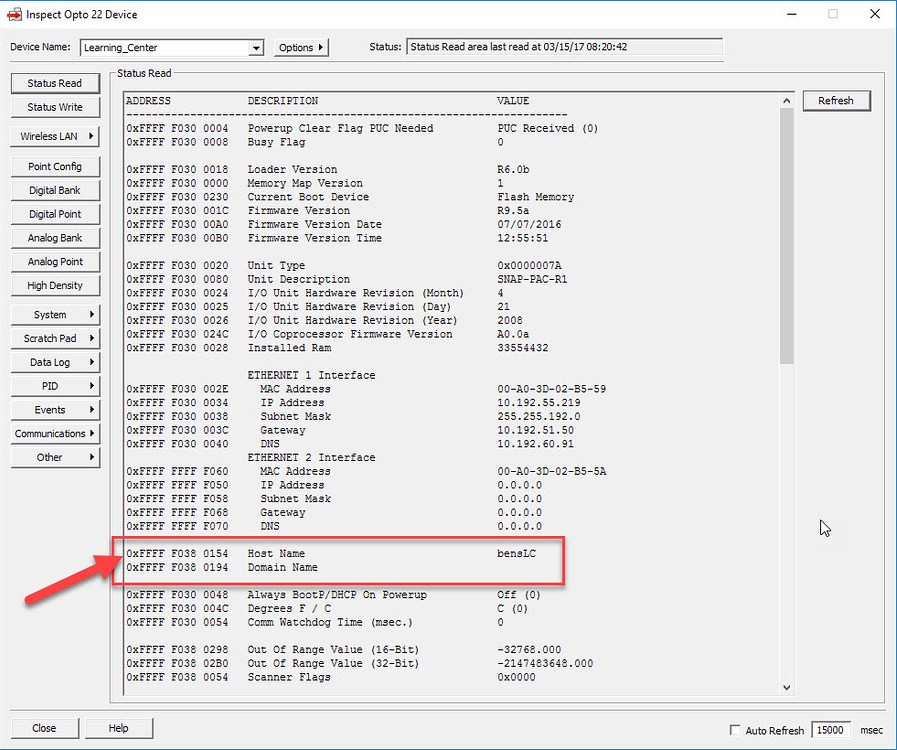The width and height of the screenshot is (897, 750).
Task: Select Digital Point
Action: pos(55,213)
